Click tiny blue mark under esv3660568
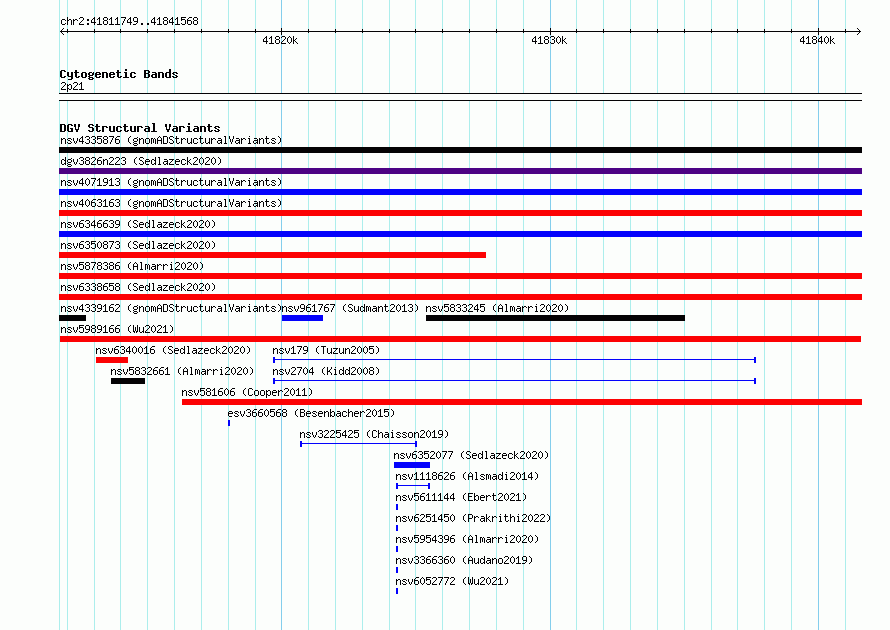890x630 pixels. click(x=229, y=423)
